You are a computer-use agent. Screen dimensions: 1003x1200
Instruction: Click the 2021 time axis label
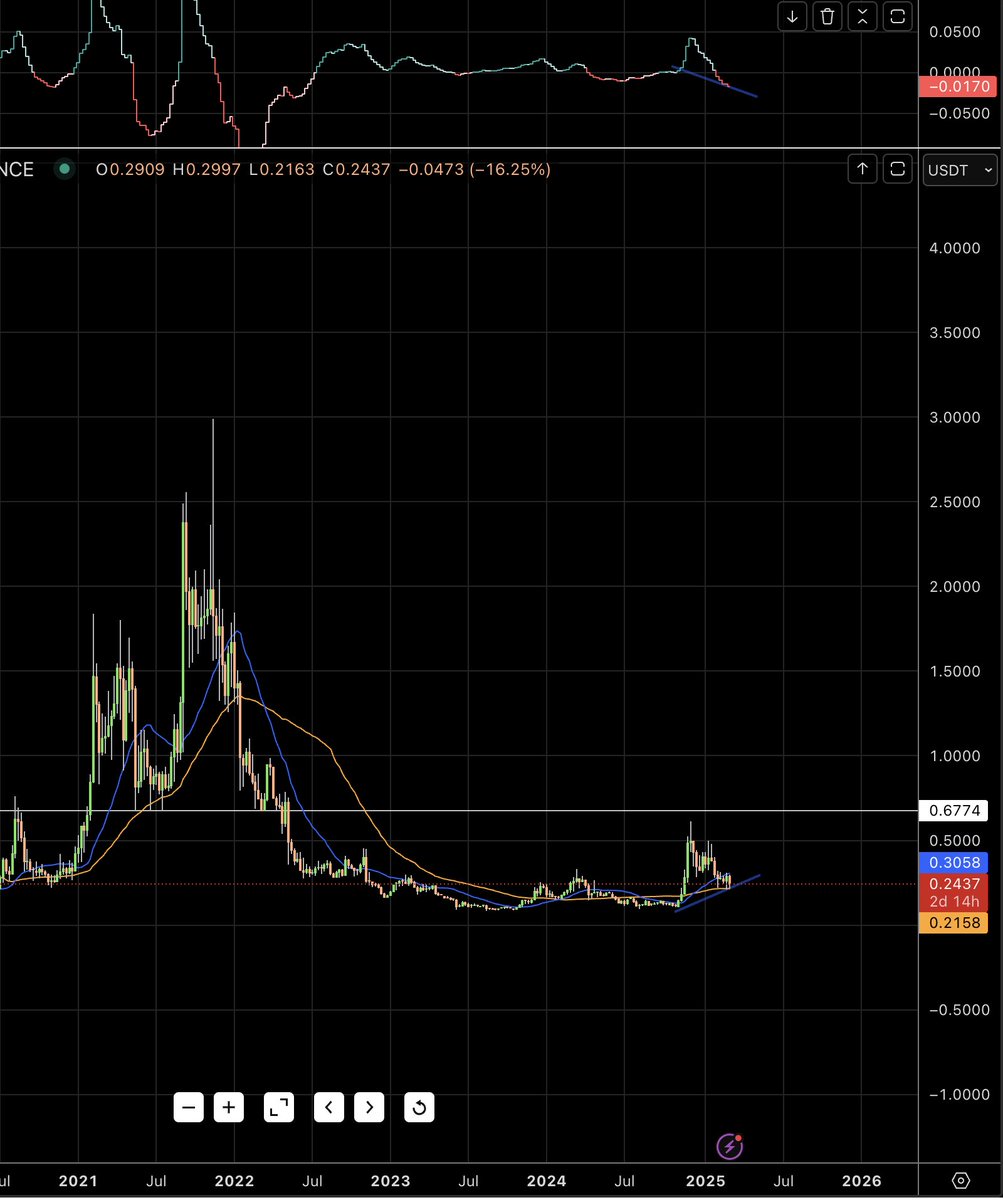(78, 1181)
